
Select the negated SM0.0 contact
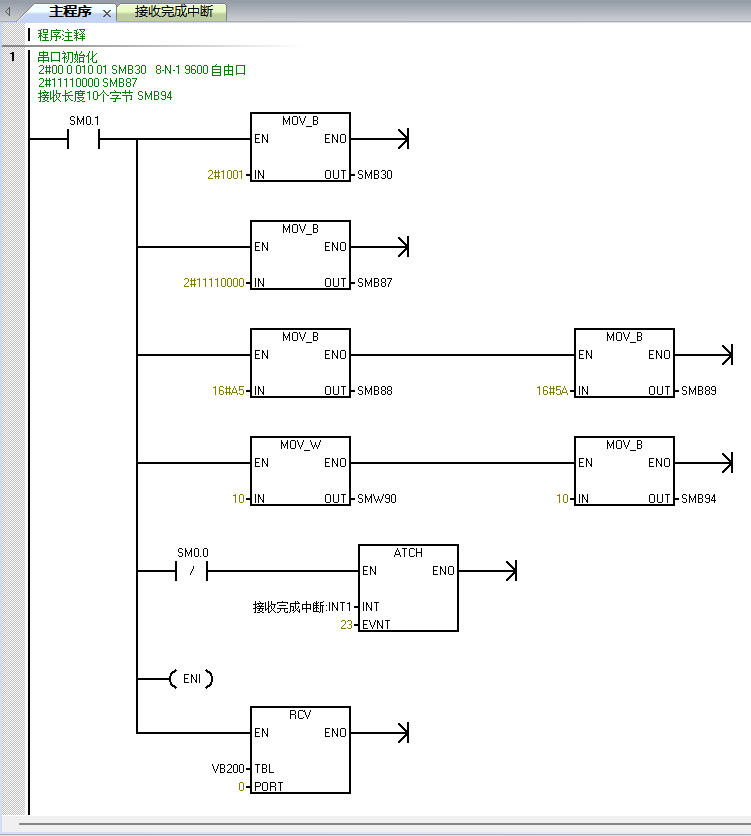coord(192,572)
